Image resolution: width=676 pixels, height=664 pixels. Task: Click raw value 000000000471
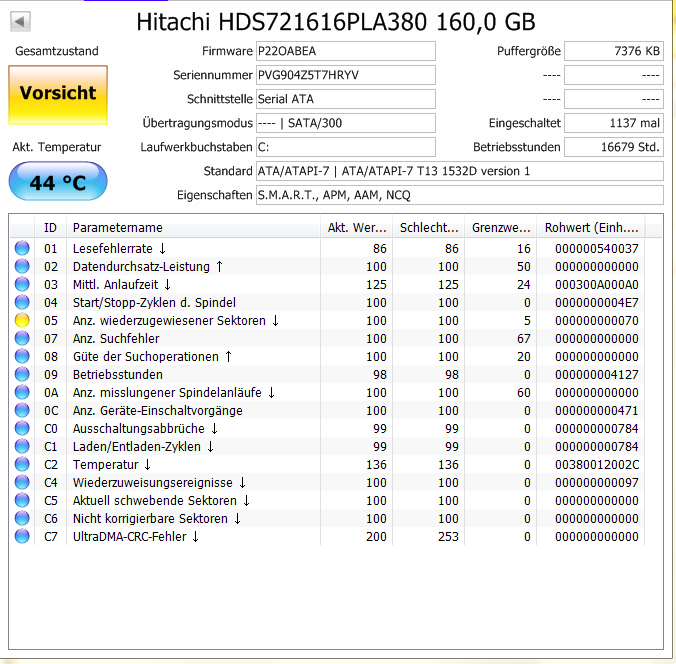597,410
